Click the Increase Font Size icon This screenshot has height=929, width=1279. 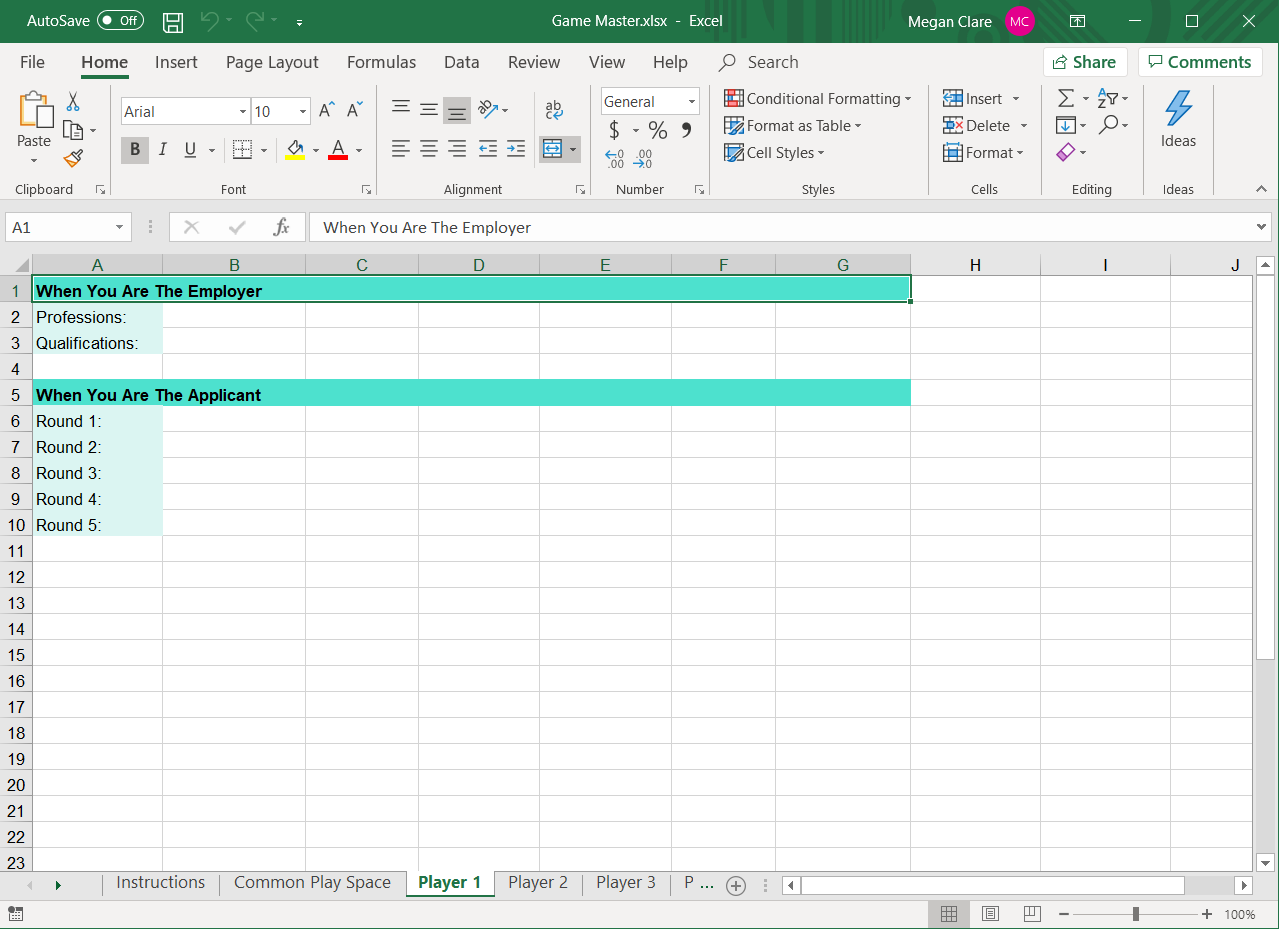327,111
